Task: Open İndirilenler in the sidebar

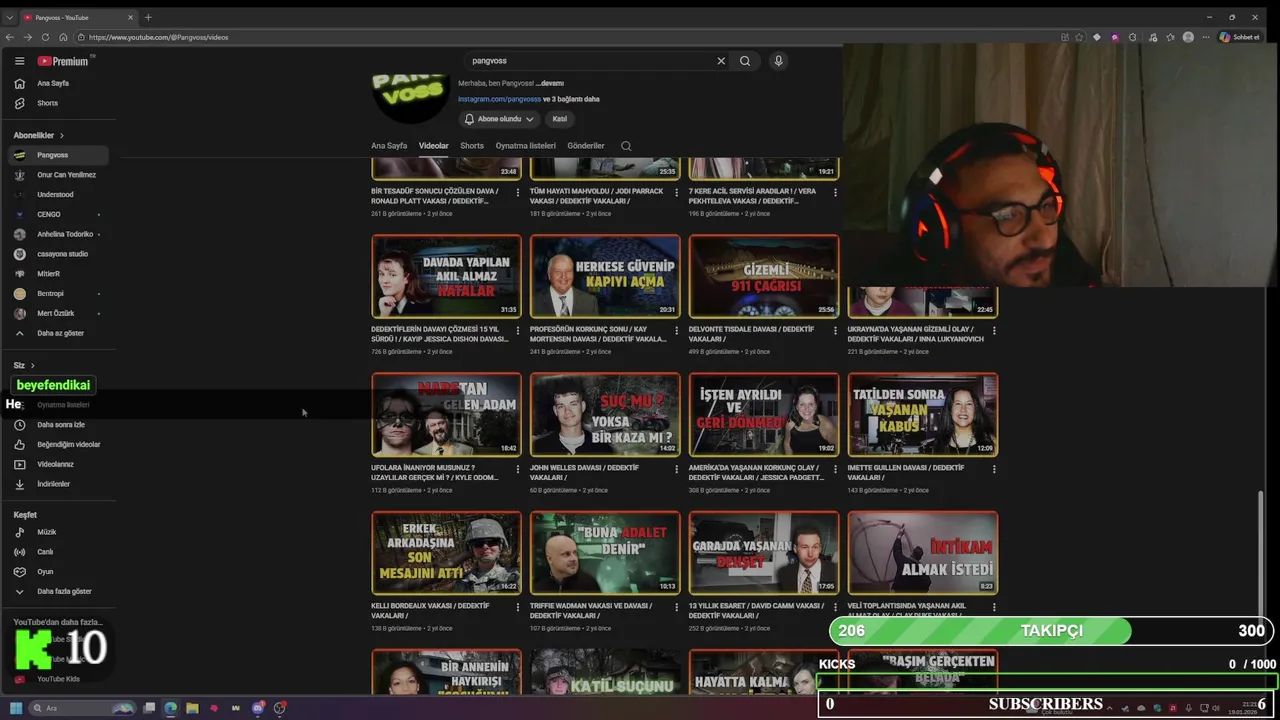Action: point(58,484)
